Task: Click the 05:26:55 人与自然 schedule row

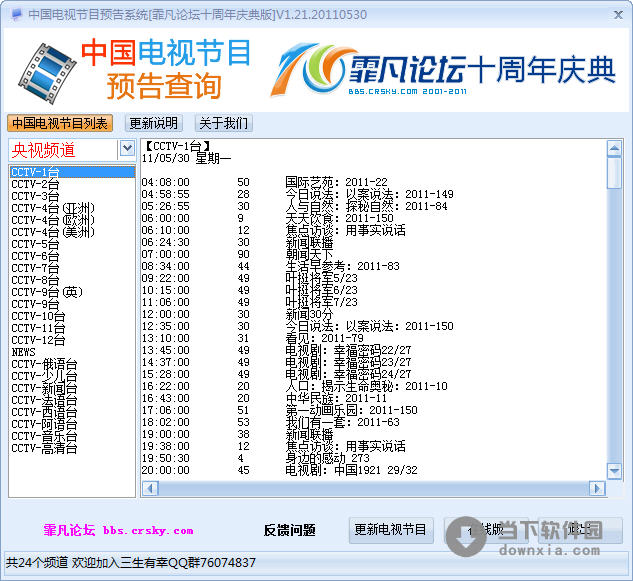Action: tap(295, 206)
